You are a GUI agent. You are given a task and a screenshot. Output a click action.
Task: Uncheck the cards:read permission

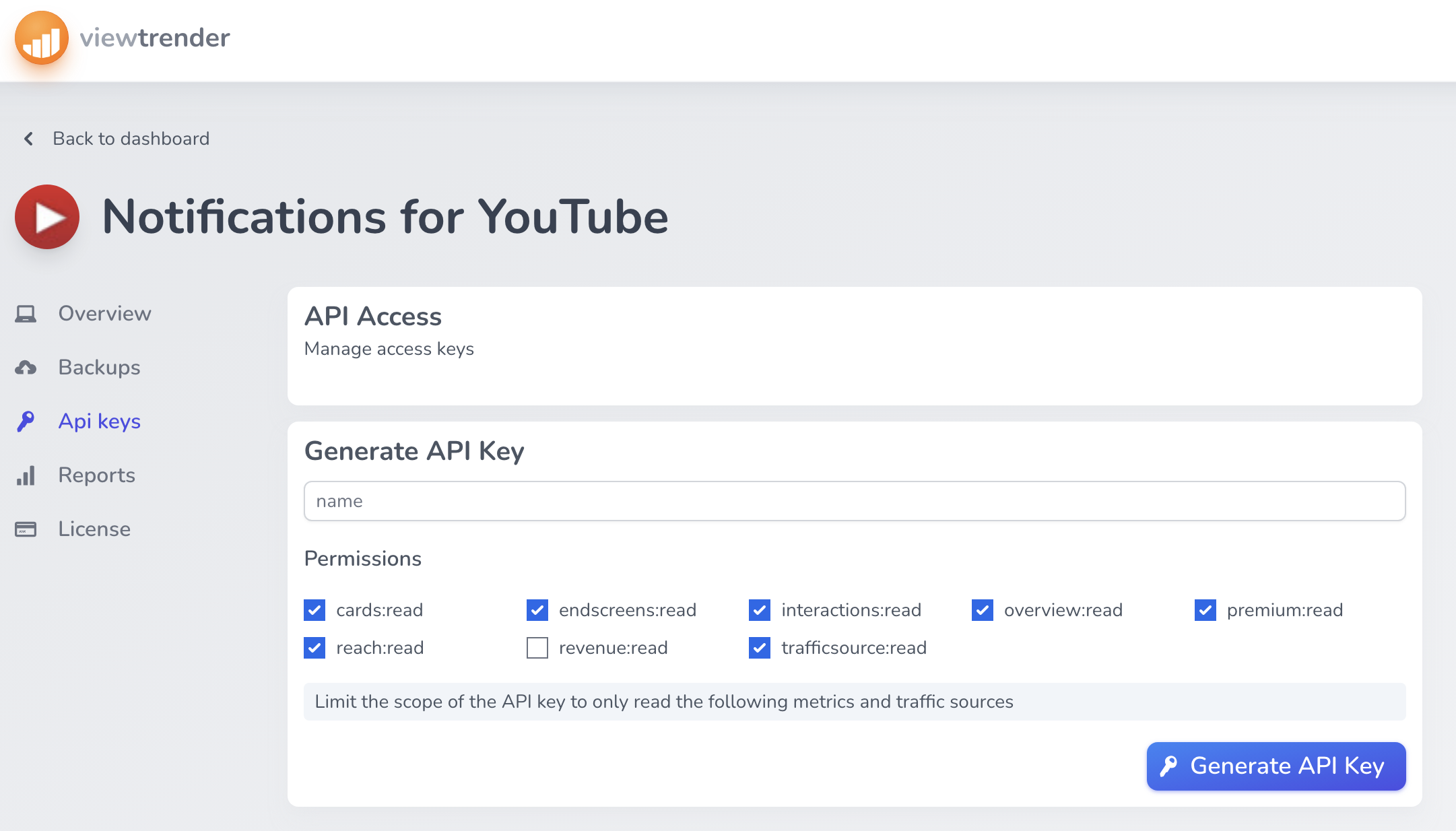coord(315,610)
